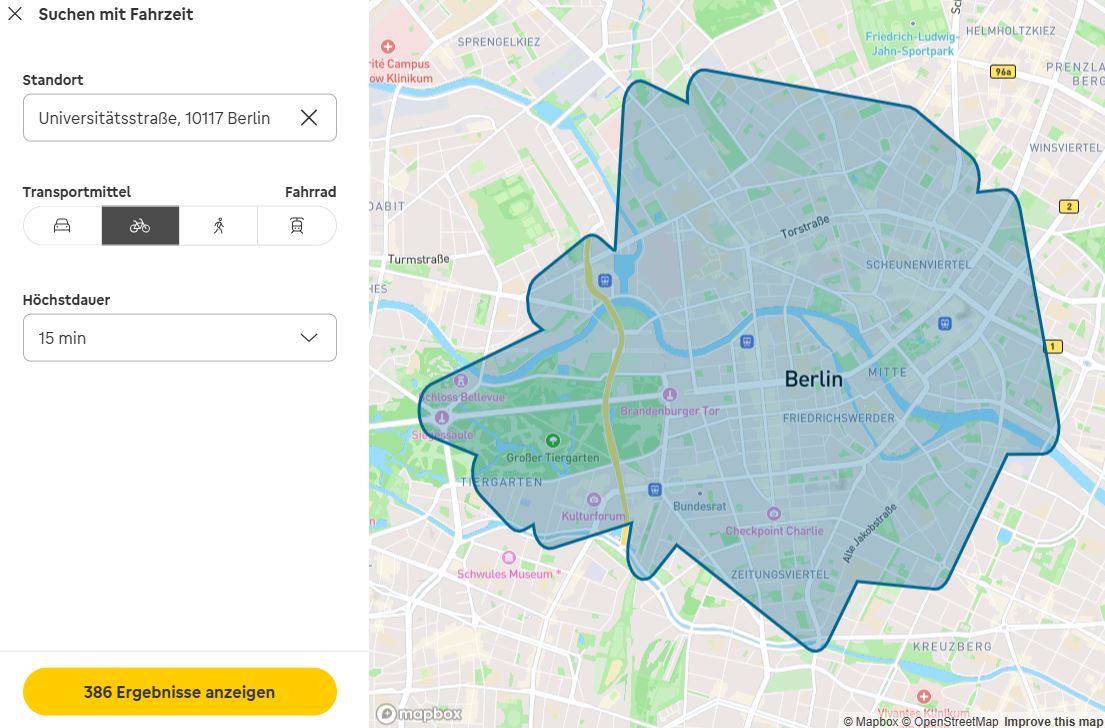The height and width of the screenshot is (728, 1105).
Task: Open the Improve this map link
Action: [1053, 721]
